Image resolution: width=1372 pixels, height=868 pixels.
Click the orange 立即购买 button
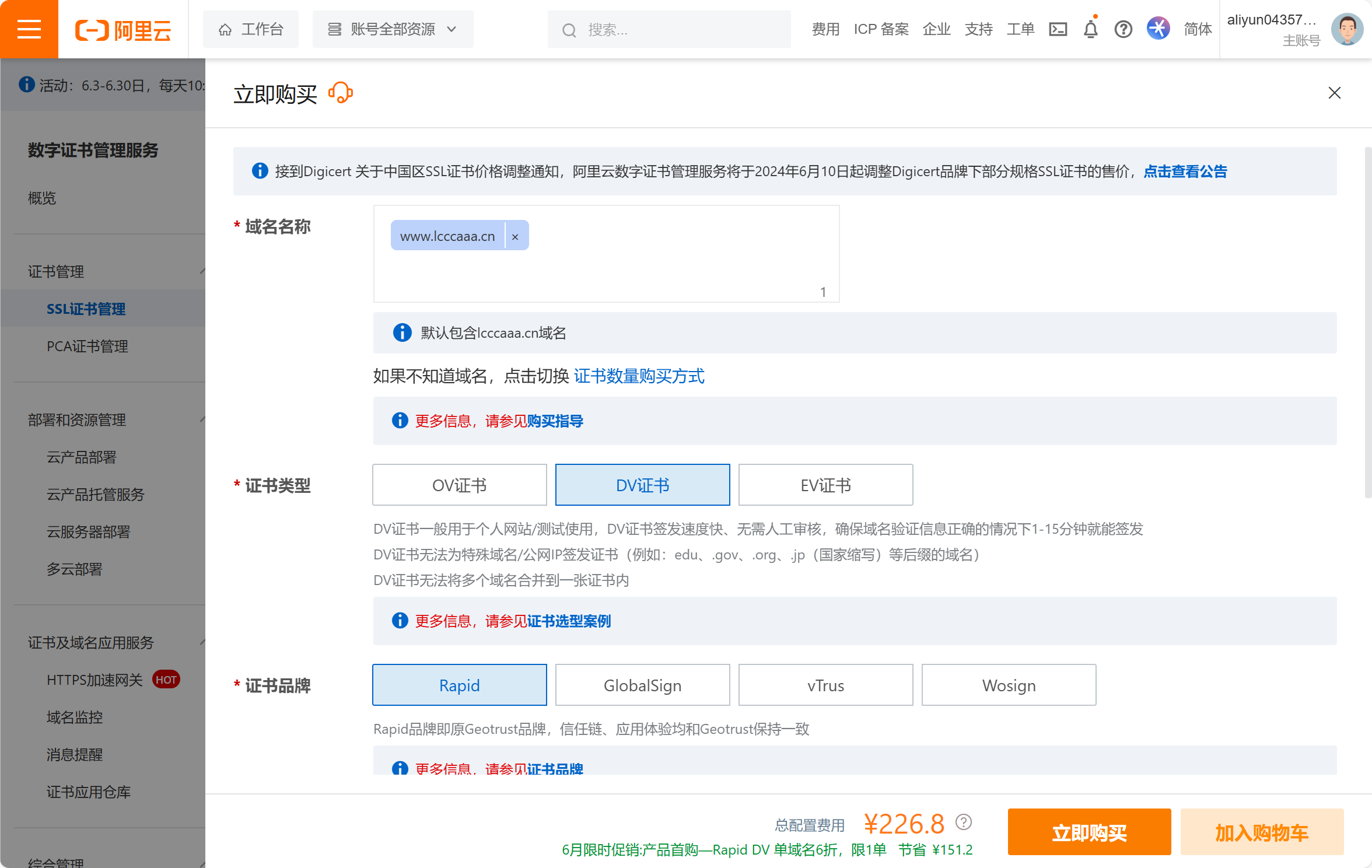pos(1090,832)
